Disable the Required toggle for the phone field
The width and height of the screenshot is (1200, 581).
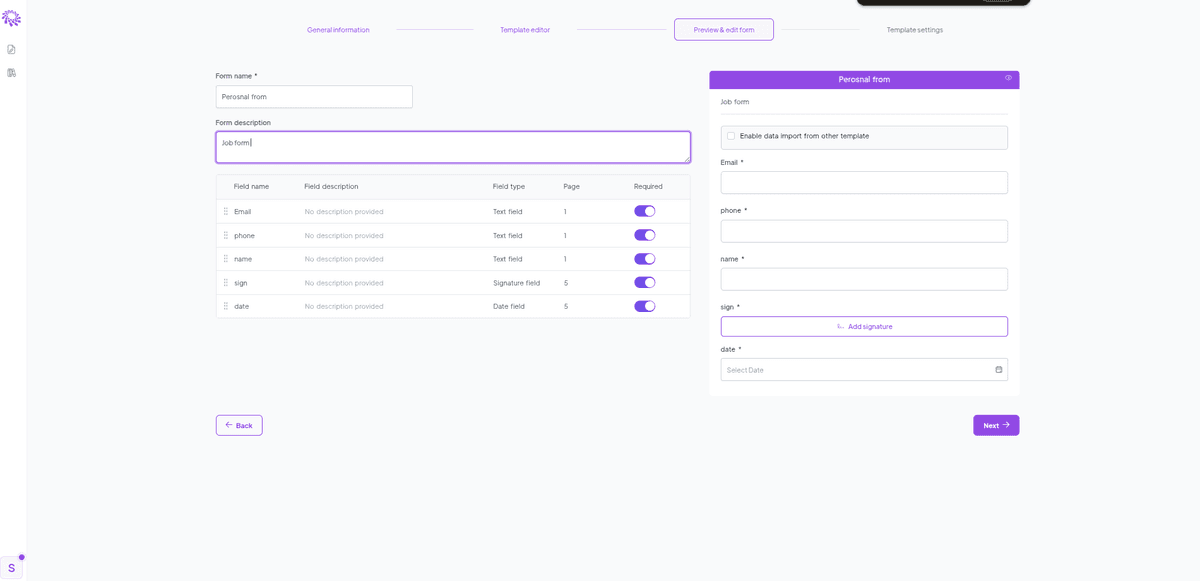coord(645,234)
